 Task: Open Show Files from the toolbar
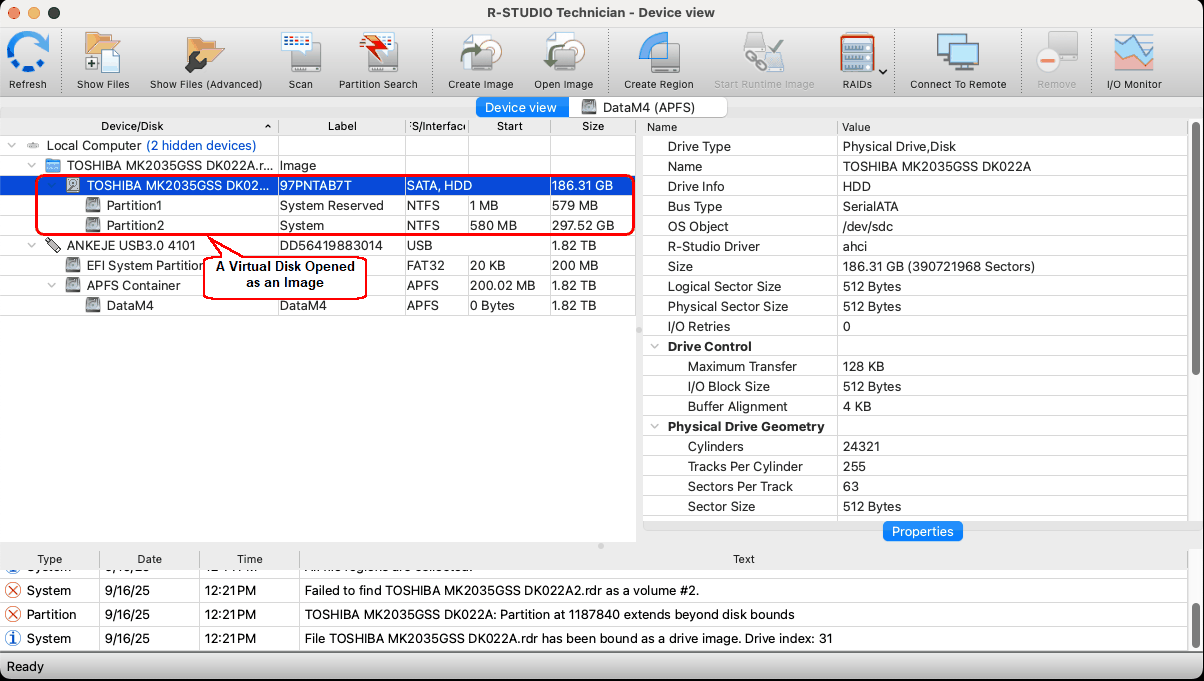[103, 56]
